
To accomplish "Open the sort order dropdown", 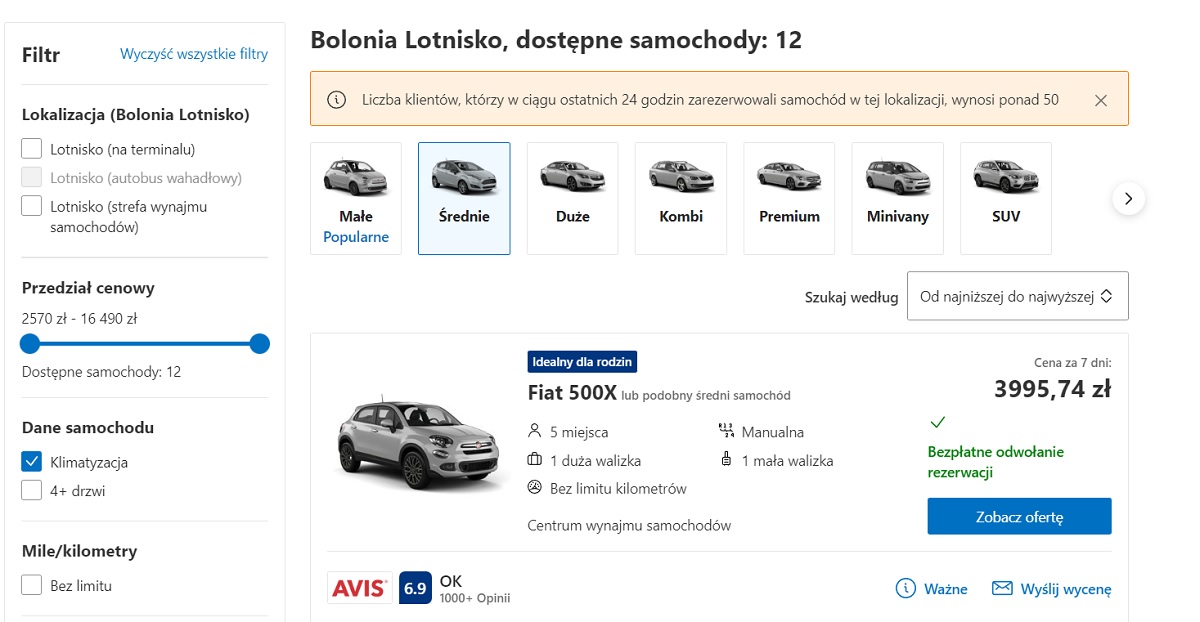I will [x=1017, y=296].
